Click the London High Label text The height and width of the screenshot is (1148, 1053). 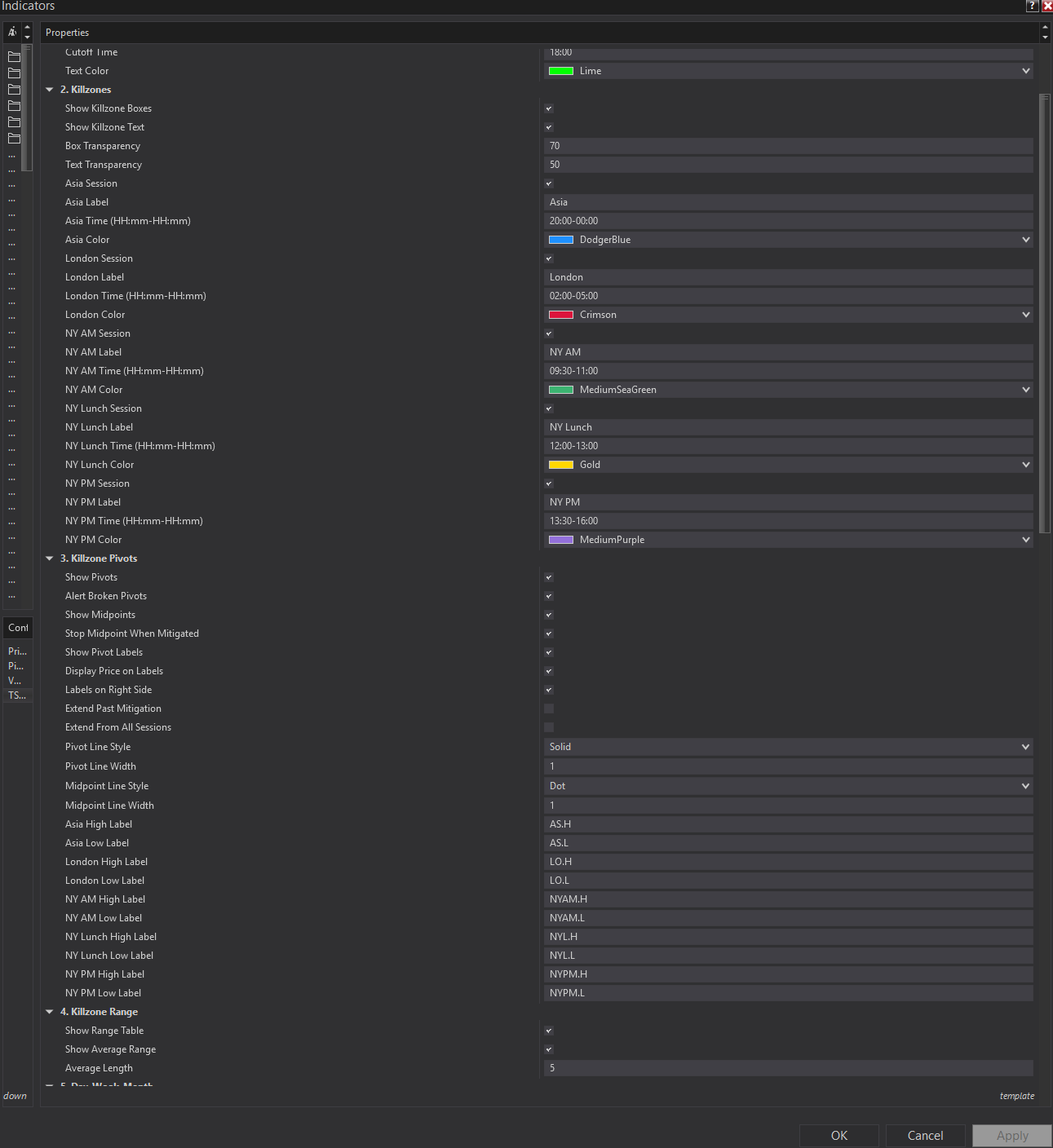click(x=106, y=862)
